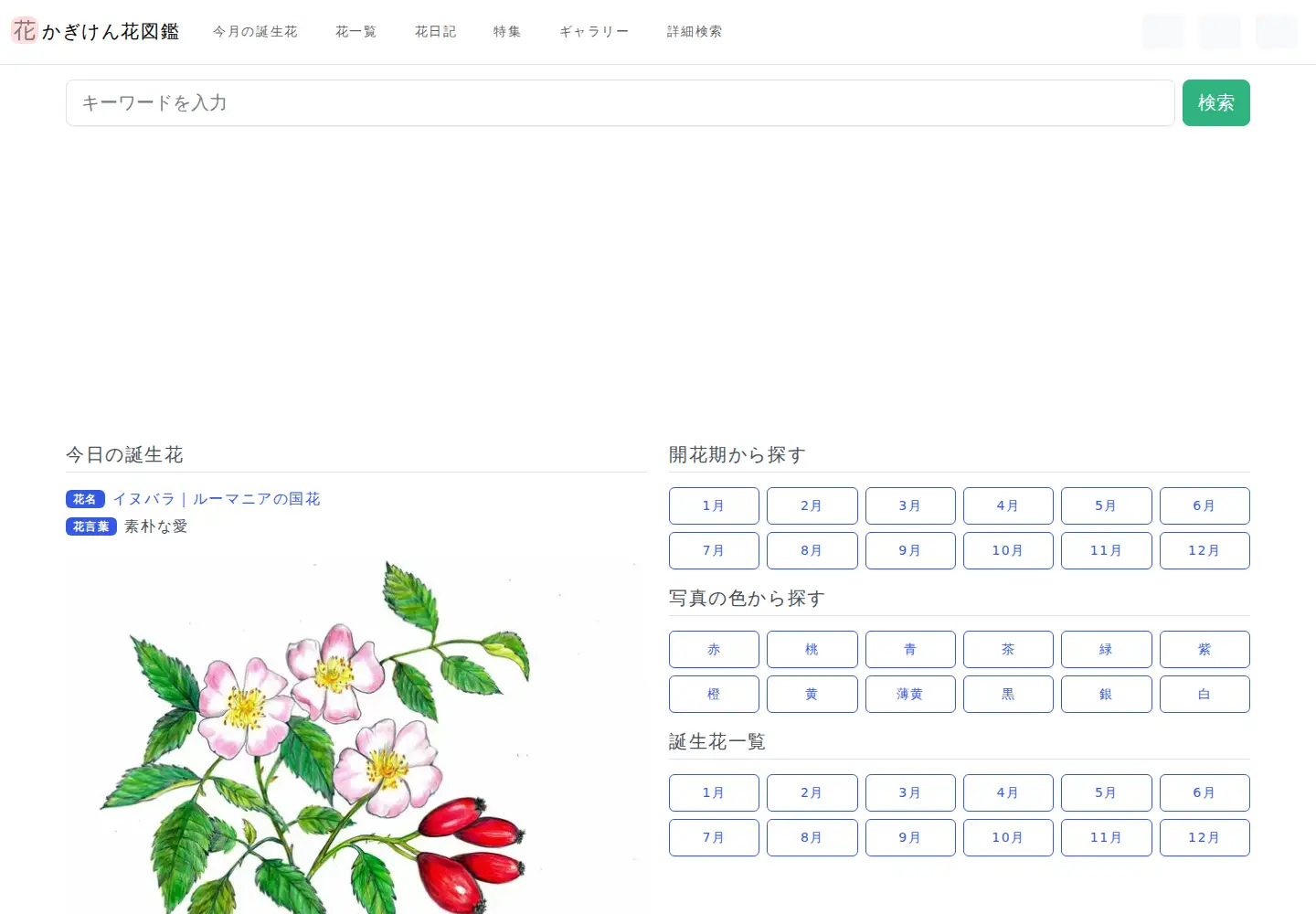The width and height of the screenshot is (1316, 914).
Task: Open the ギャラリー menu item
Action: point(594,32)
